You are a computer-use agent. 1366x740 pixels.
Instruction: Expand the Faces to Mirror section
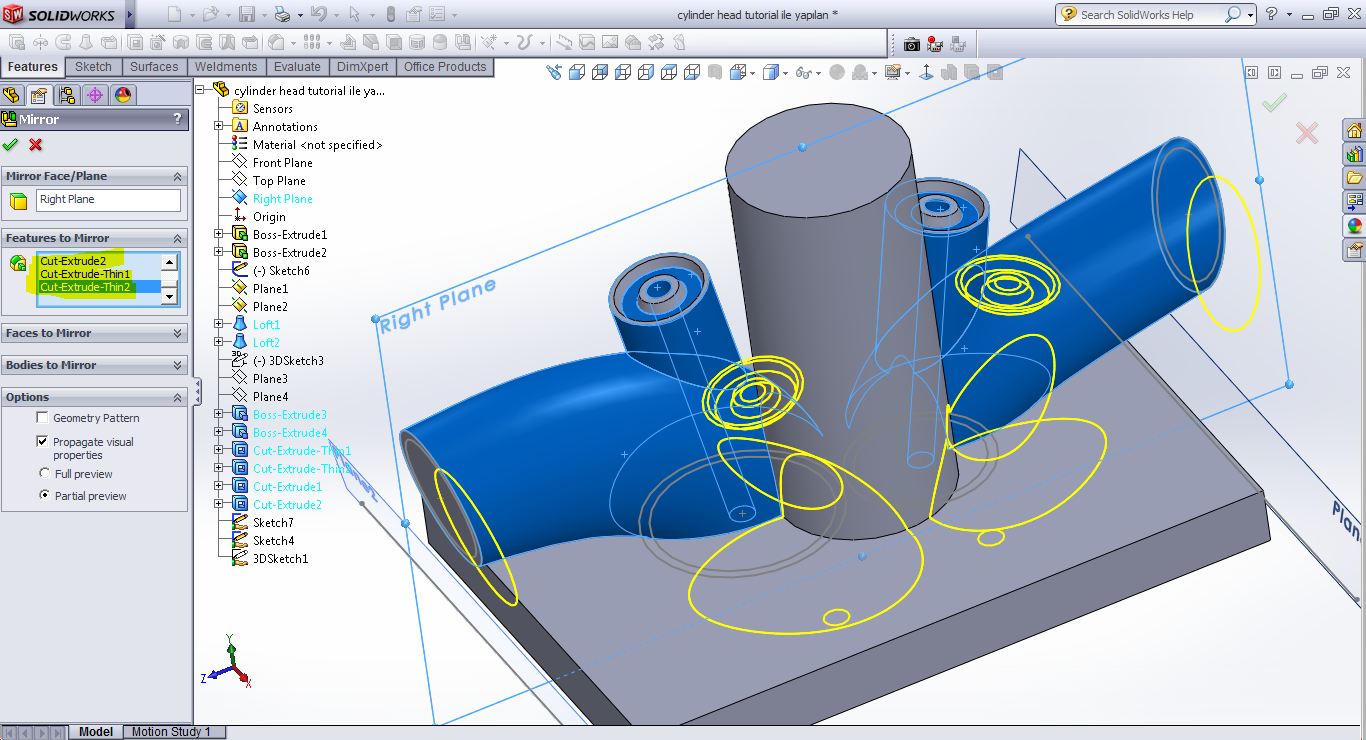178,333
